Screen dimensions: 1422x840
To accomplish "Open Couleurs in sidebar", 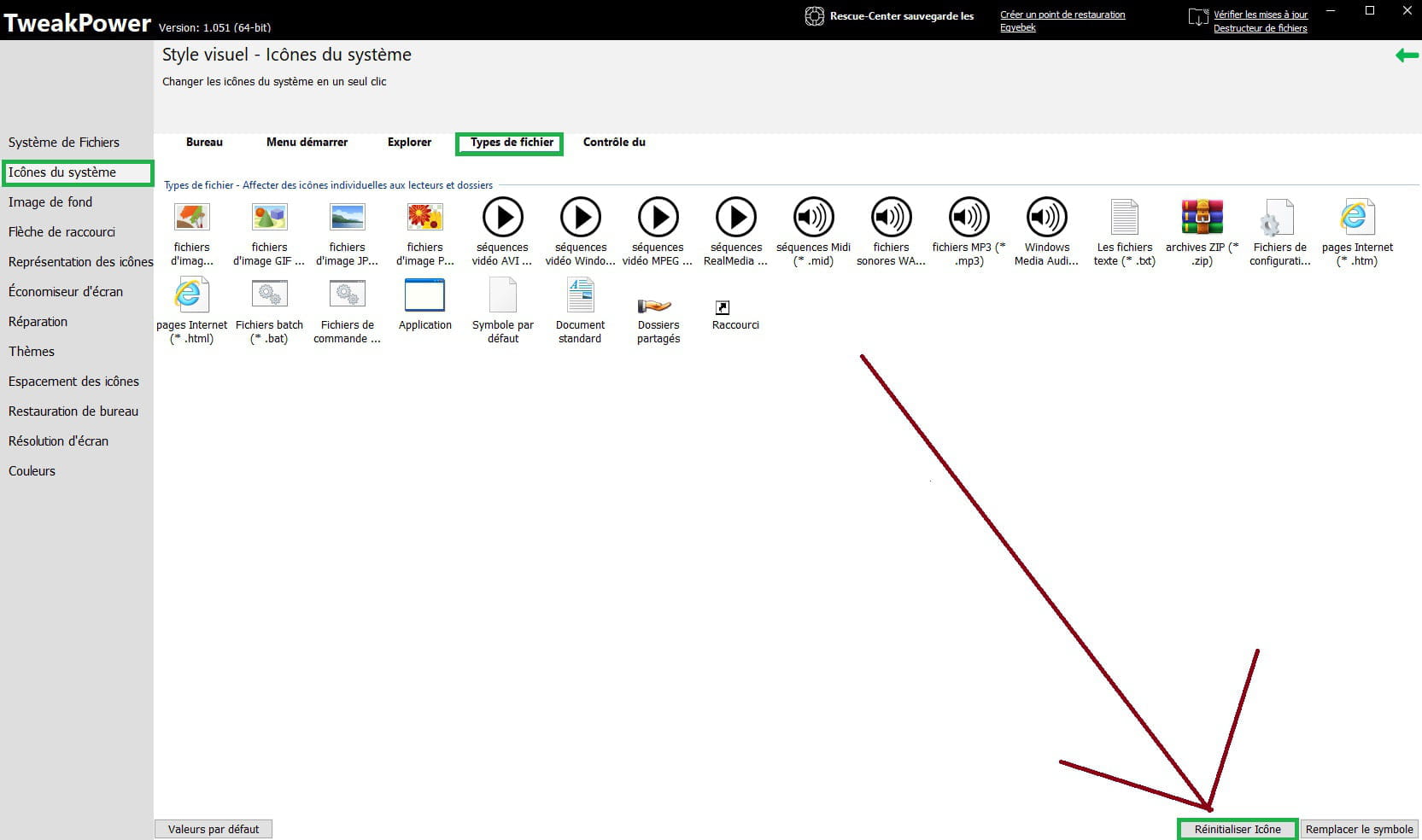I will click(x=32, y=471).
